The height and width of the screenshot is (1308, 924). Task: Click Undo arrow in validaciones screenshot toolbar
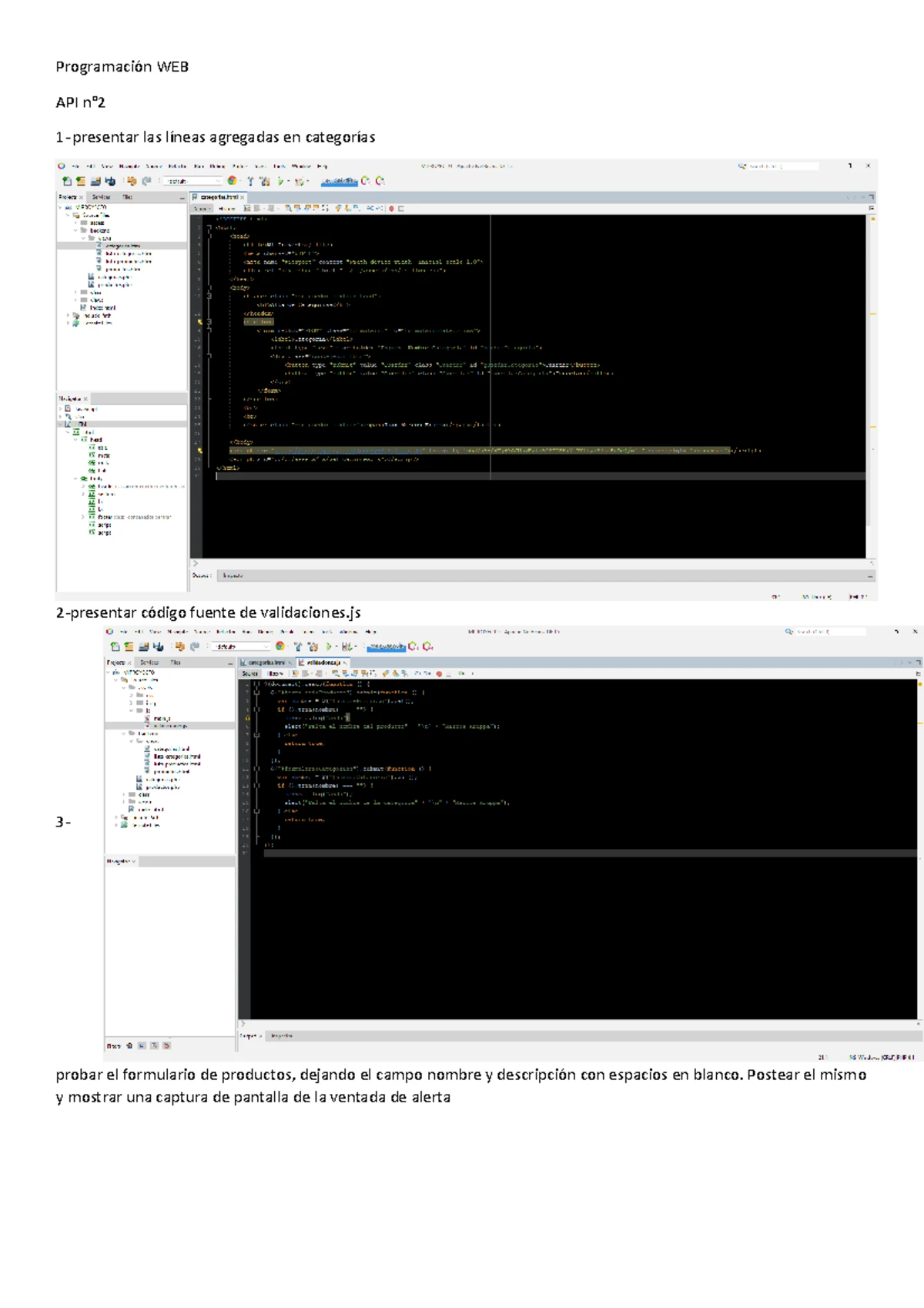click(179, 646)
